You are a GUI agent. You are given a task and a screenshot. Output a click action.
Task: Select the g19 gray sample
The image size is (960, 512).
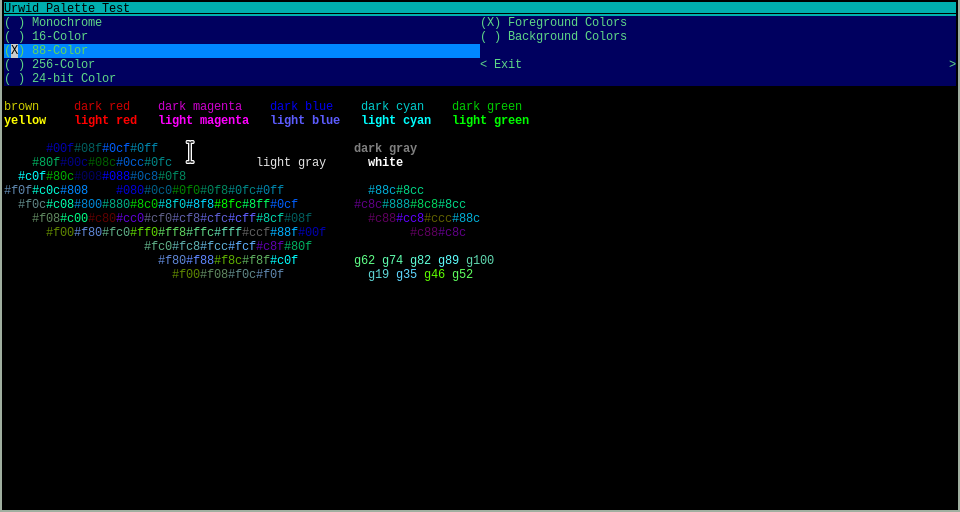pos(378,275)
